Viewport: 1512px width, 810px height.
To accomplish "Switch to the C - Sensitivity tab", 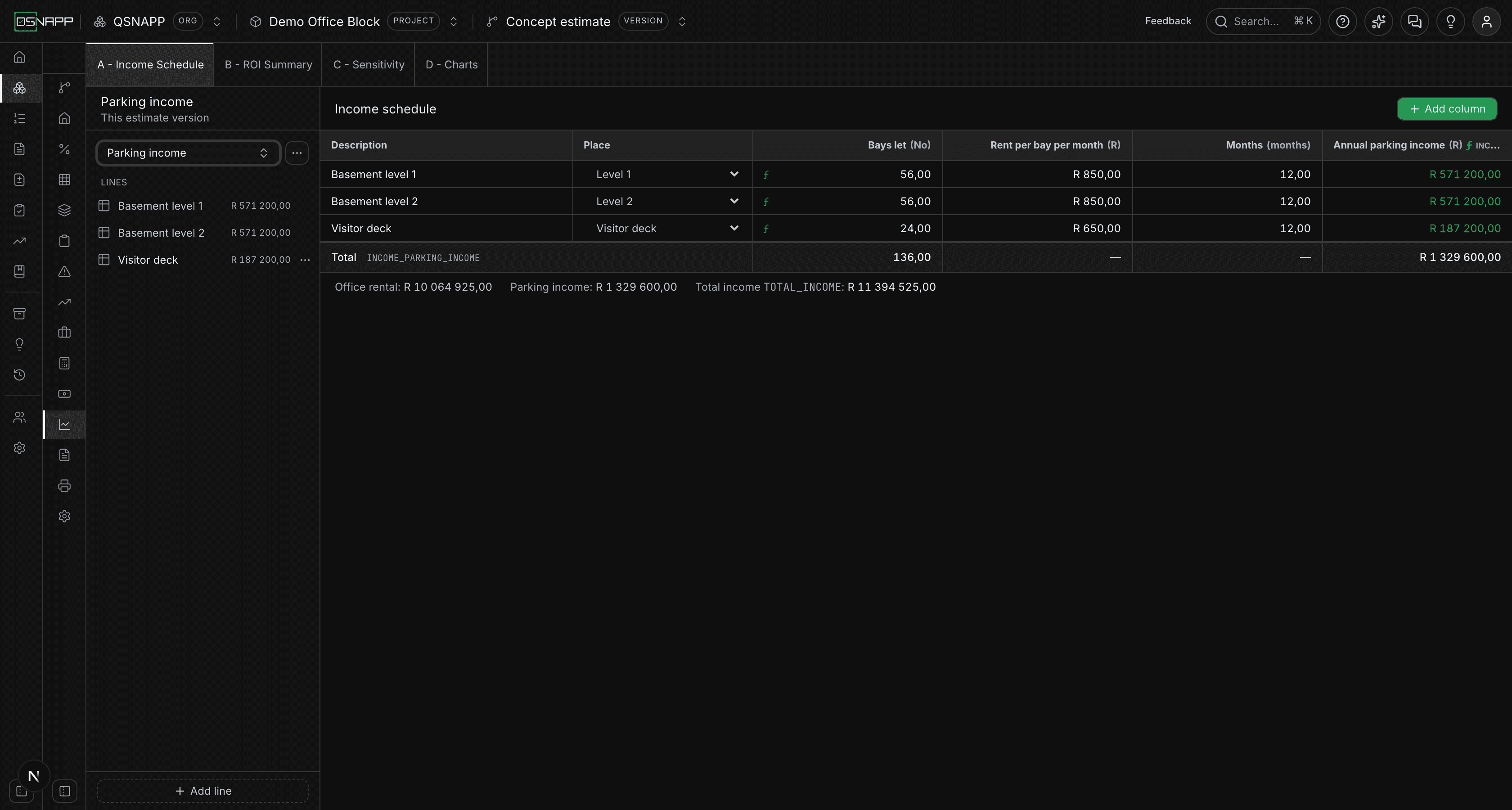I will (369, 64).
